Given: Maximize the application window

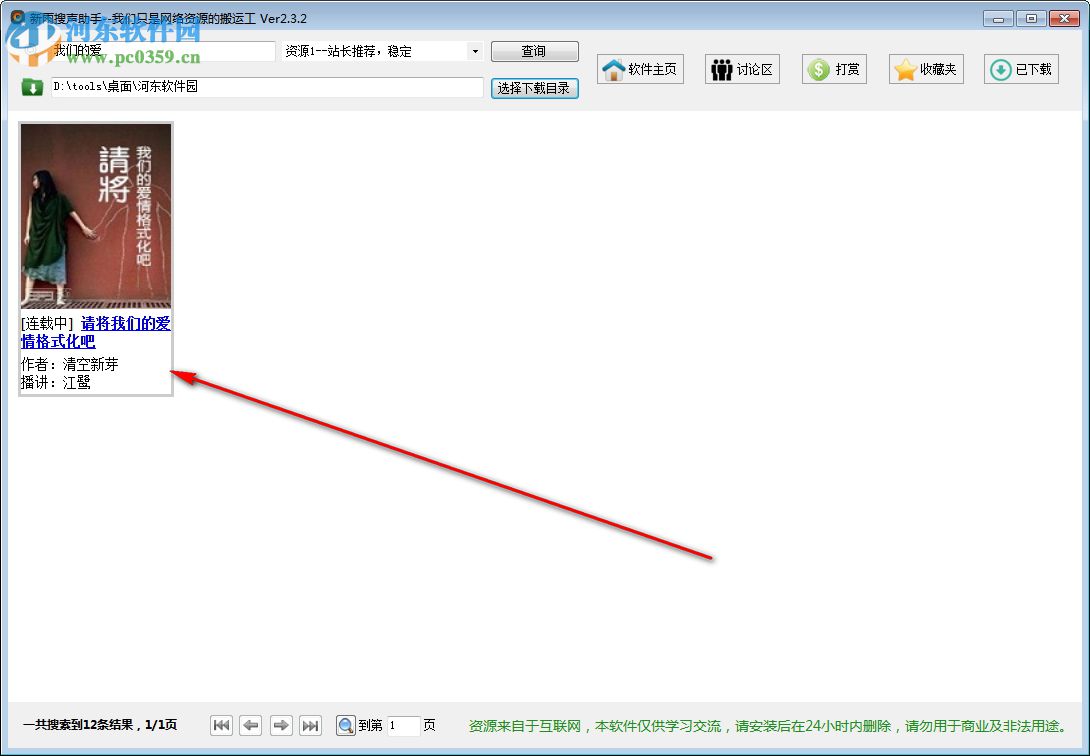Looking at the screenshot, I should click(1031, 19).
